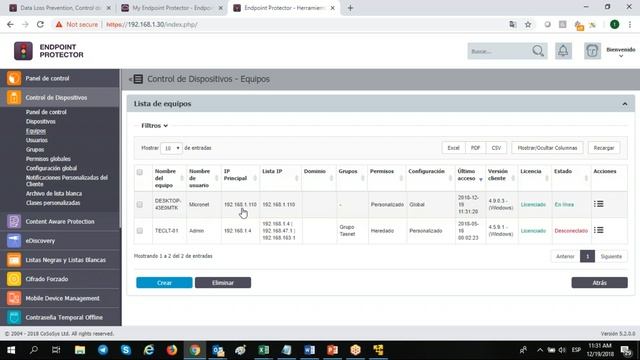This screenshot has height=360, width=640.
Task: Tick the checkbox for DESKTOP-43E9MTK
Action: (x=140, y=204)
